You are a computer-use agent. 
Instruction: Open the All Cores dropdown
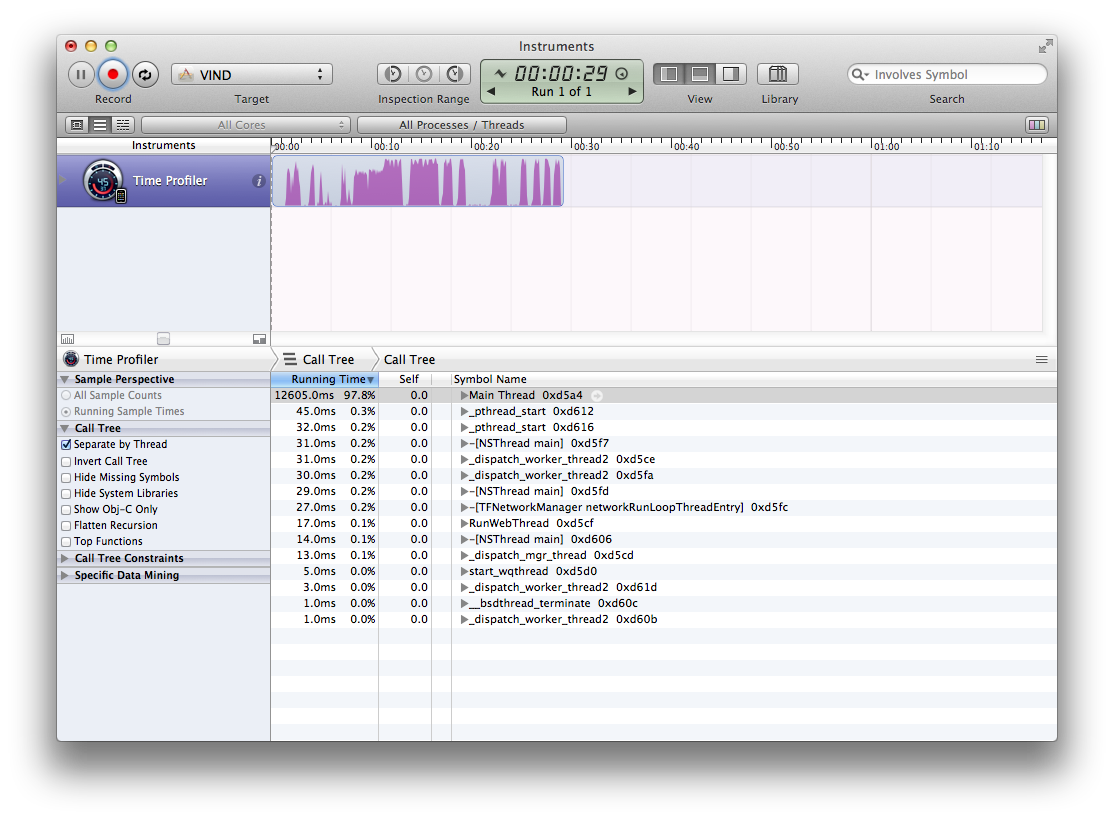(246, 125)
